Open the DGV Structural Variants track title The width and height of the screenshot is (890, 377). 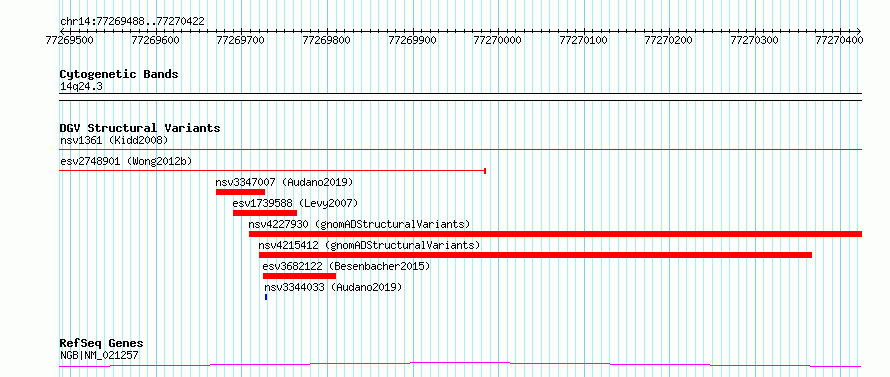tap(140, 128)
